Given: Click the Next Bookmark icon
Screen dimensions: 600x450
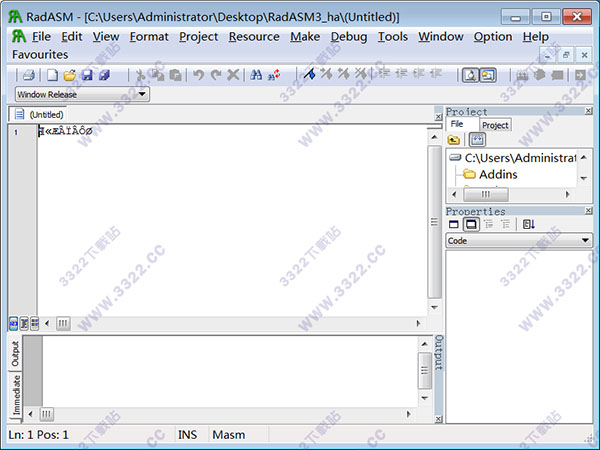Looking at the screenshot, I should coord(326,74).
